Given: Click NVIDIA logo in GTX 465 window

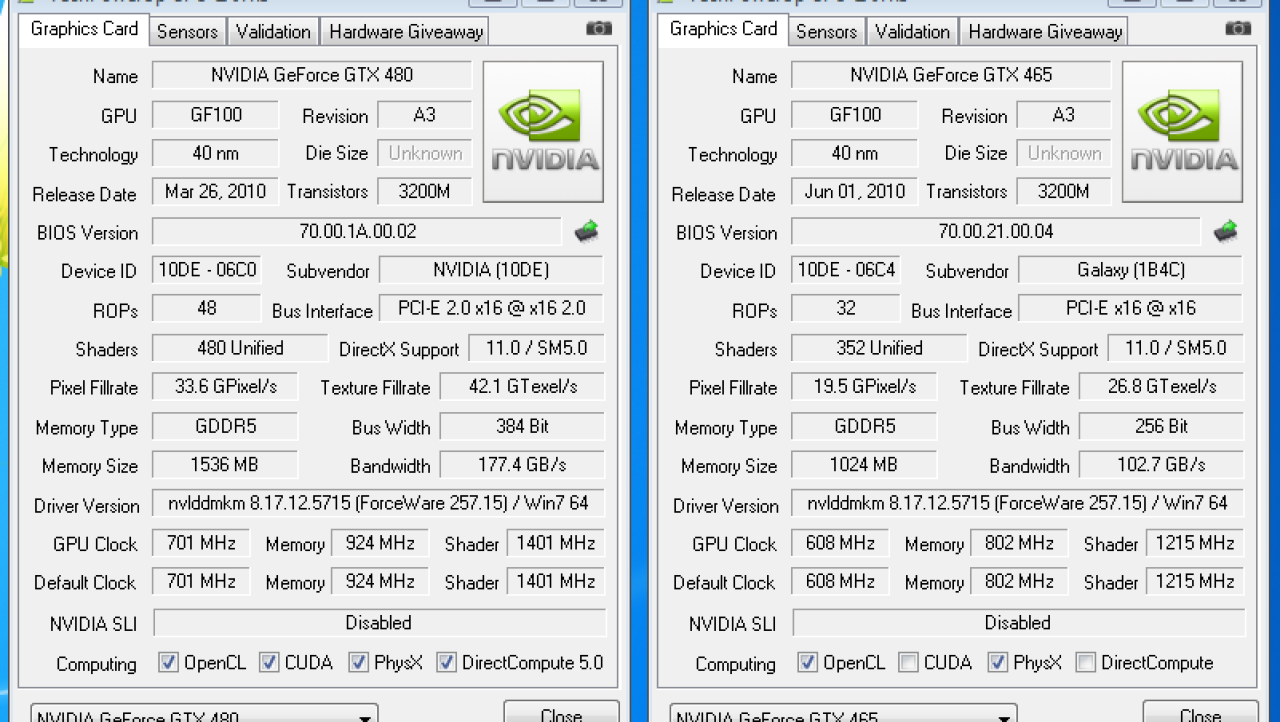Looking at the screenshot, I should (x=1182, y=132).
